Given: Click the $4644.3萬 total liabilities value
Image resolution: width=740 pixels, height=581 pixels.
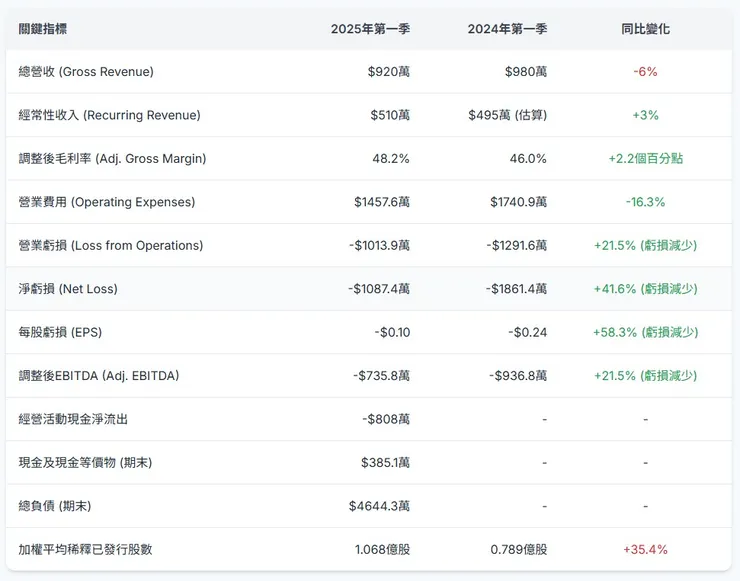Looking at the screenshot, I should coord(379,506).
